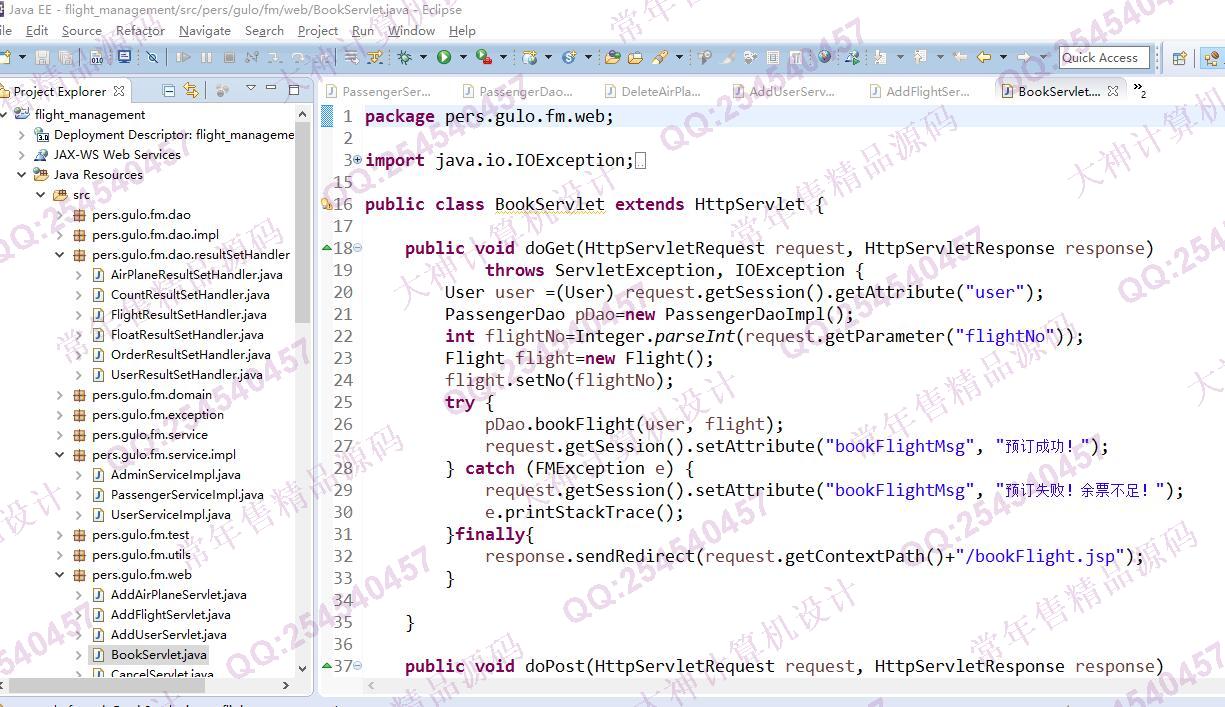1225x707 pixels.
Task: Expand the folded imports on line 3
Action: pyautogui.click(x=357, y=160)
